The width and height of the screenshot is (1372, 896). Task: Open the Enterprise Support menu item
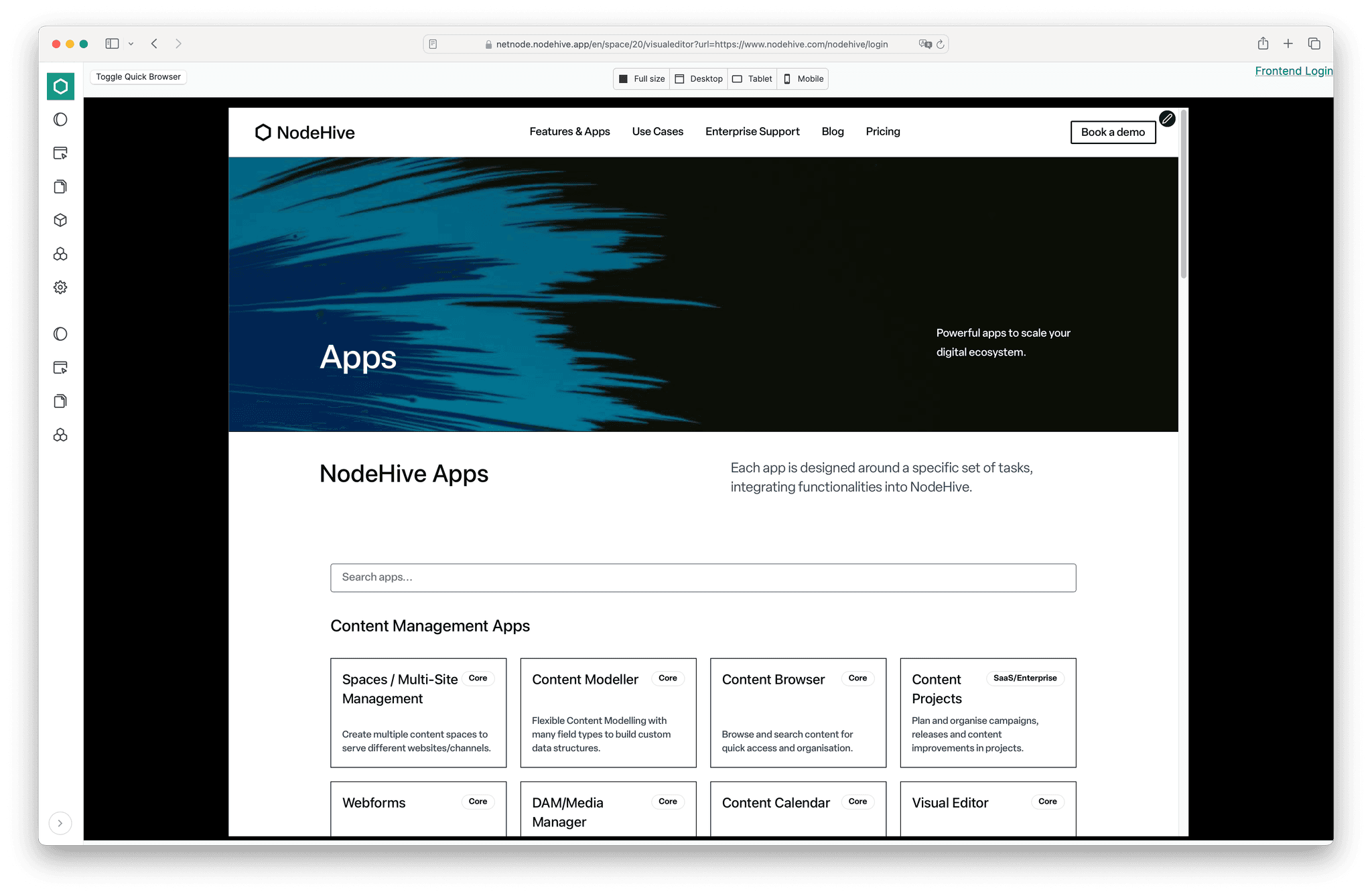pos(752,132)
